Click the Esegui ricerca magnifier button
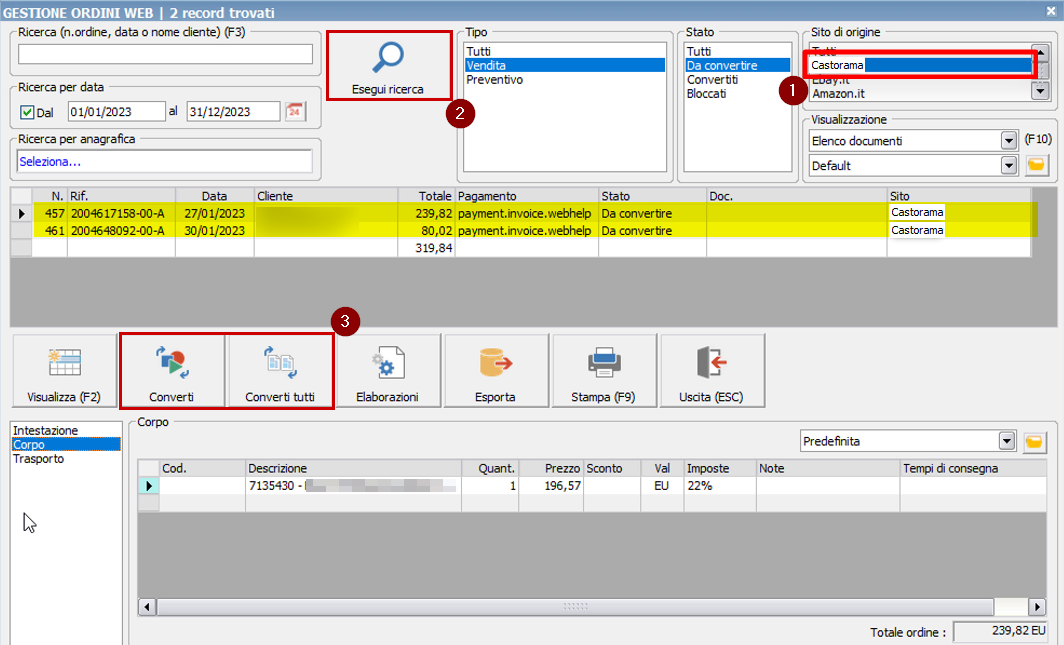The width and height of the screenshot is (1064, 645). pyautogui.click(x=388, y=67)
